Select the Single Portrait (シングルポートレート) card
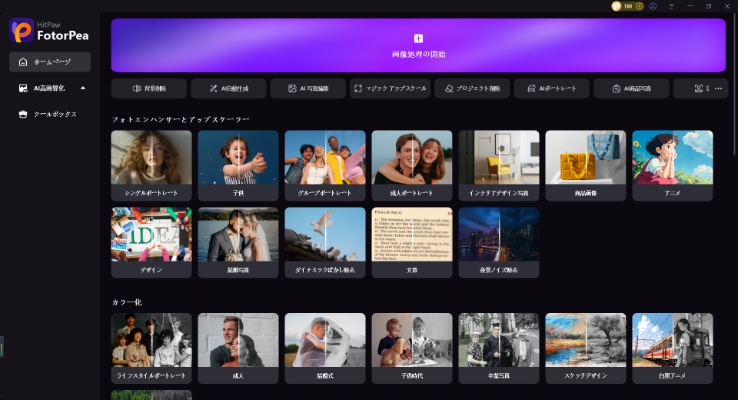This screenshot has height=400, width=738. click(x=151, y=166)
